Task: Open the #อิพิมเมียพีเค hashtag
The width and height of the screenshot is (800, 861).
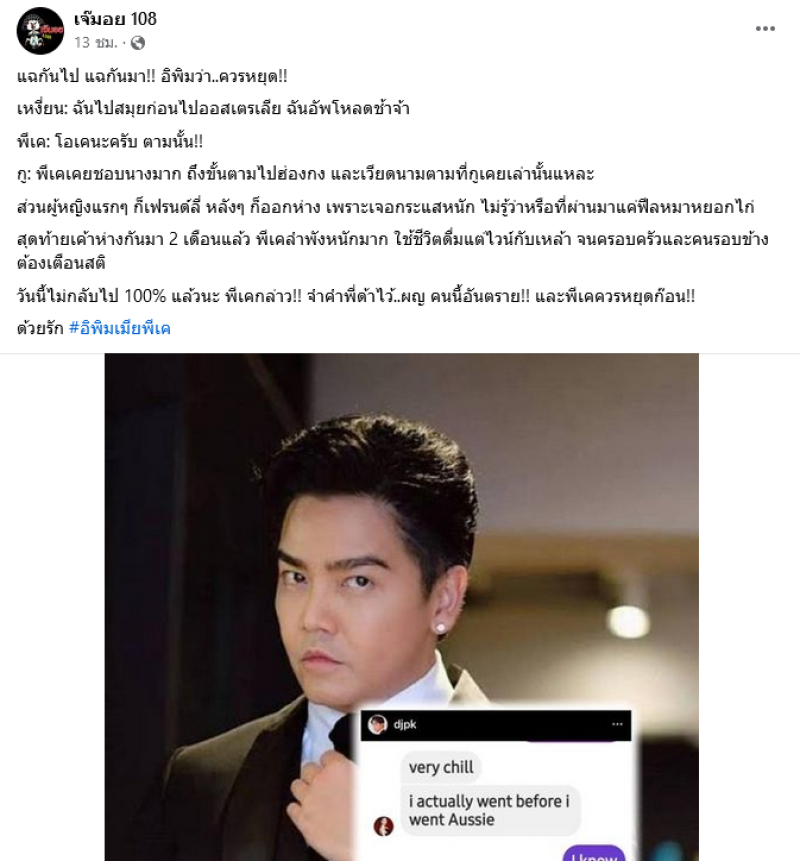Action: [x=120, y=328]
